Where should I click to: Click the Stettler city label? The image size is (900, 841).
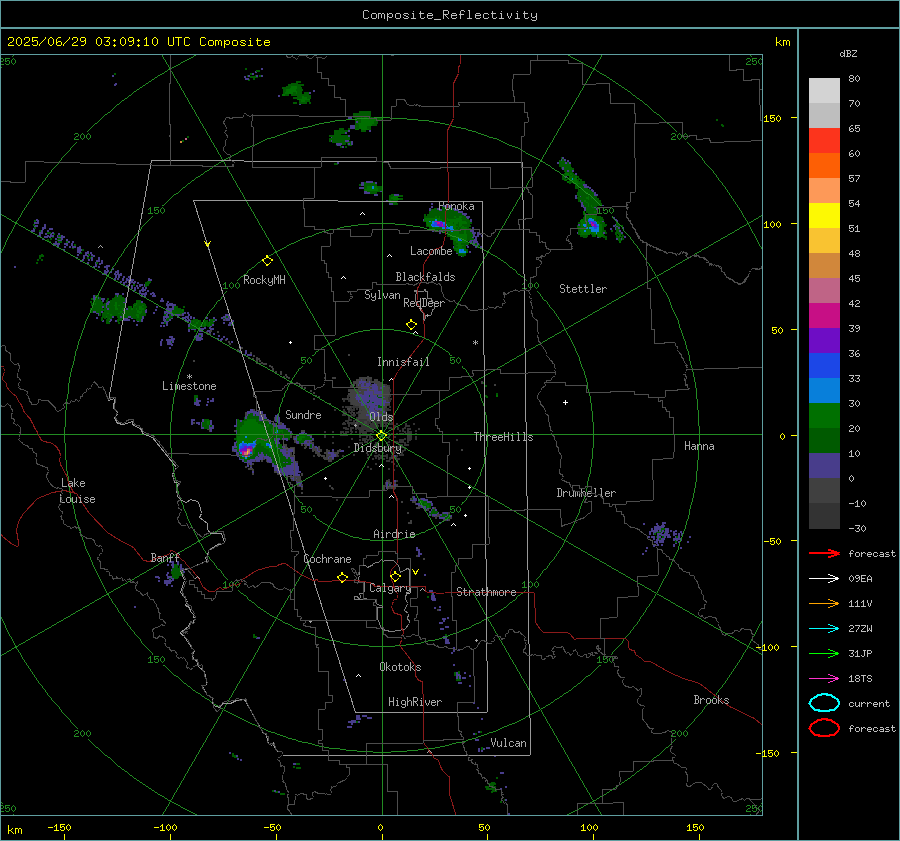[583, 289]
